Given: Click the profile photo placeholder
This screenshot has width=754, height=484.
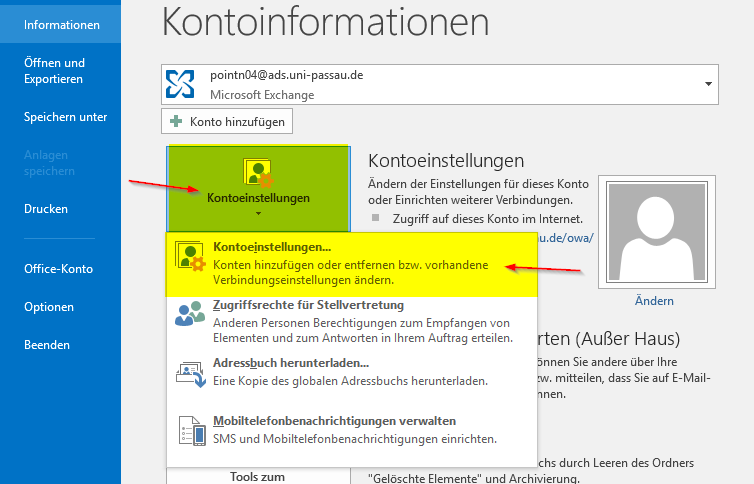Looking at the screenshot, I should click(x=657, y=232).
